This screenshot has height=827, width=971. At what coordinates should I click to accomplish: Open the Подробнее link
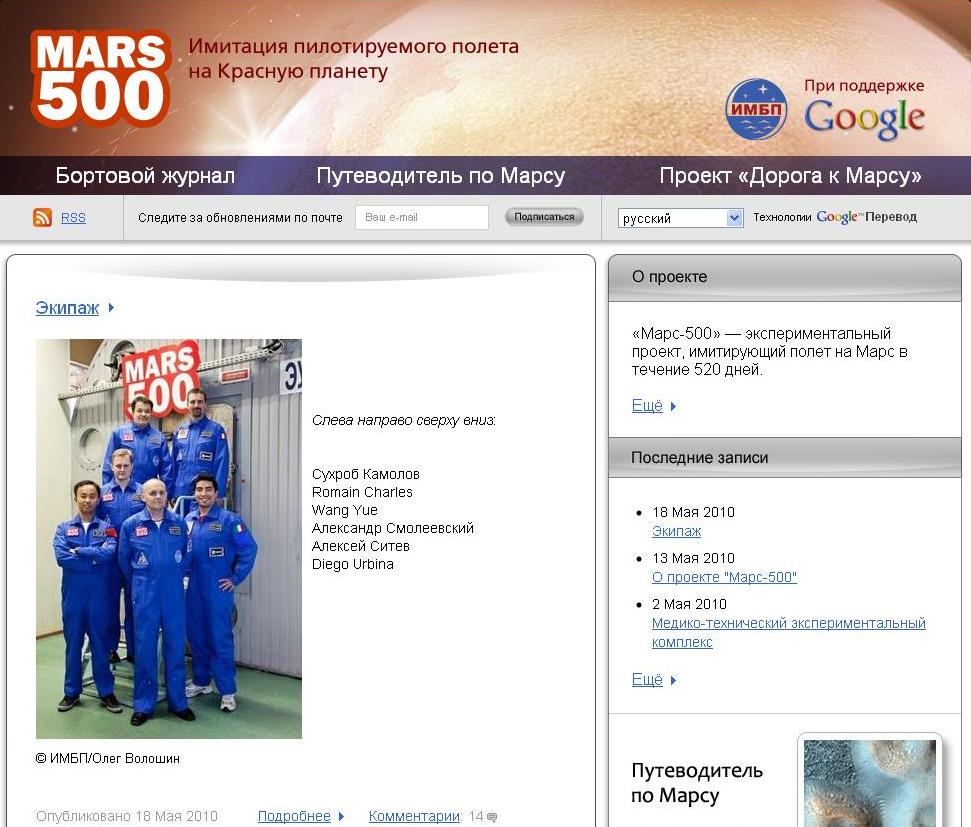(294, 816)
